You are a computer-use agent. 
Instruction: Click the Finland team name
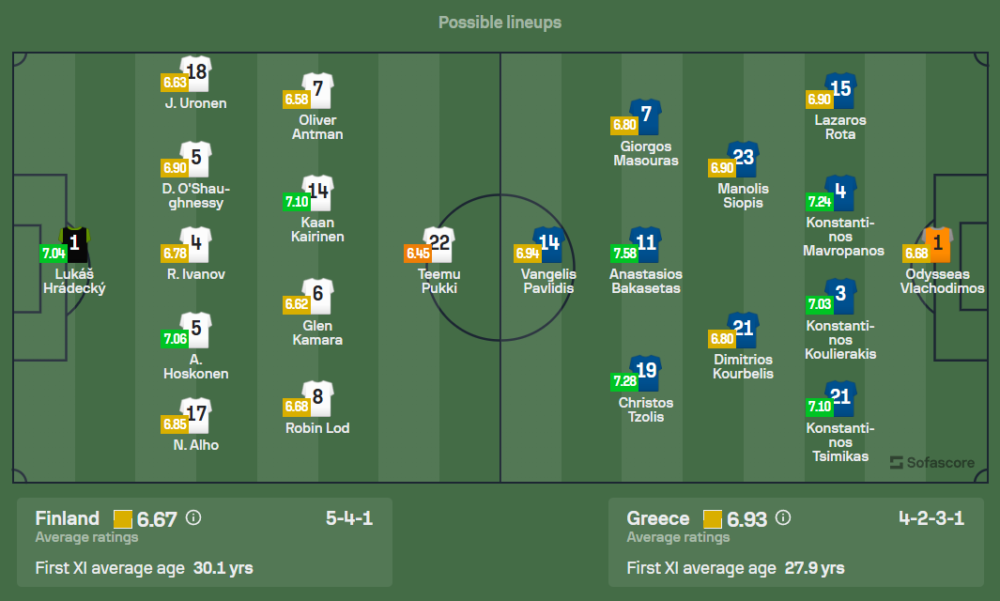[x=67, y=518]
